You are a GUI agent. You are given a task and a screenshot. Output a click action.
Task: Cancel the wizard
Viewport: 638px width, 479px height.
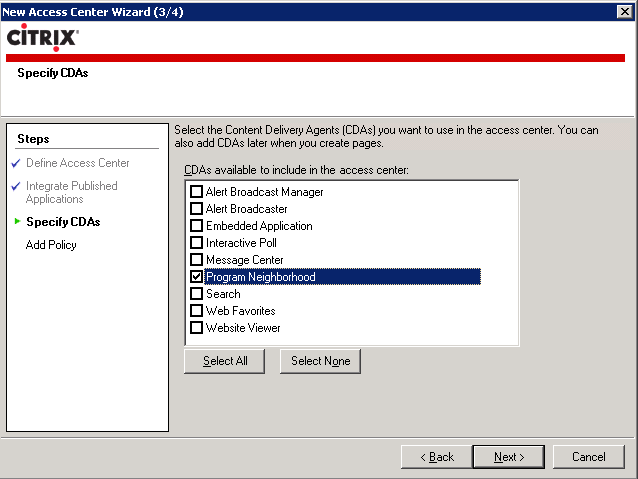588,457
